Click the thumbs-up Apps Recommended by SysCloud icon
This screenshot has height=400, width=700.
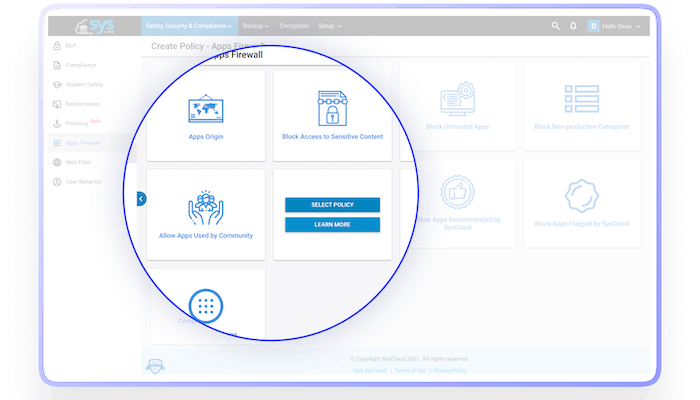pos(458,193)
